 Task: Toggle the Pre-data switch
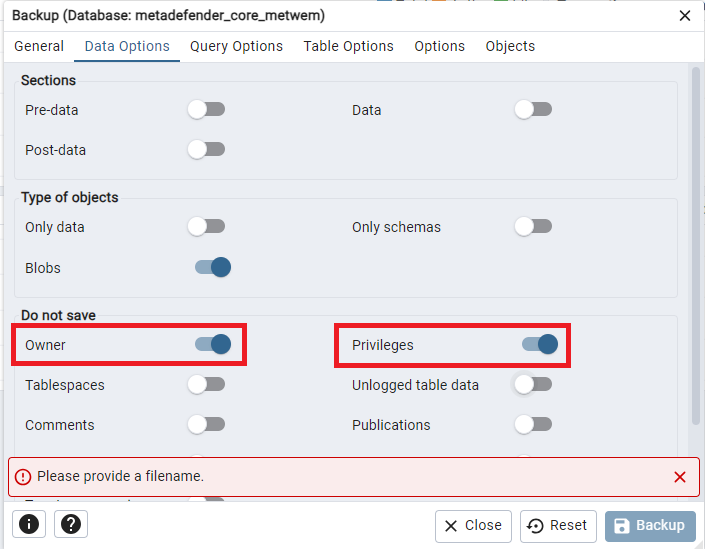pyautogui.click(x=206, y=110)
